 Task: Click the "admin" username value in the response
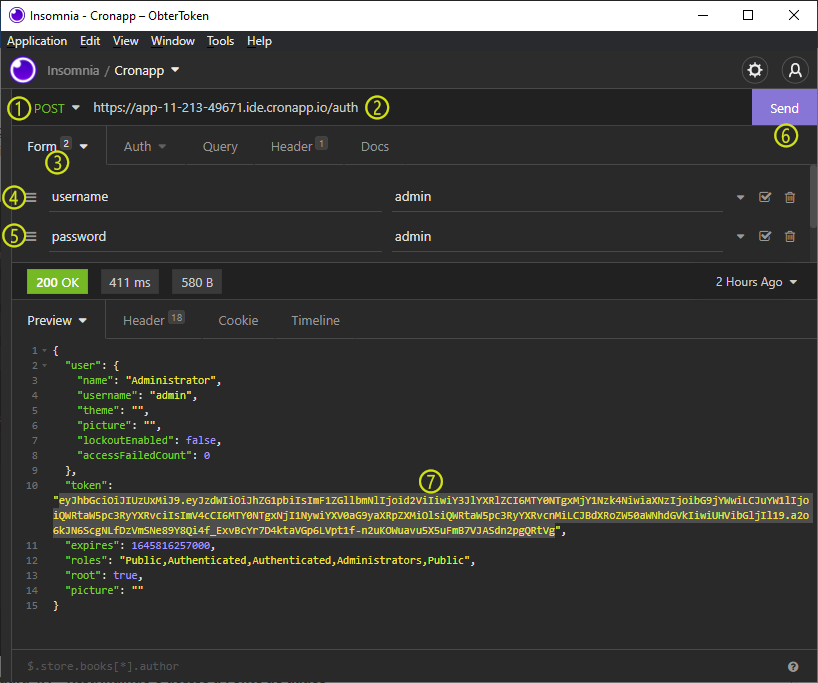171,396
